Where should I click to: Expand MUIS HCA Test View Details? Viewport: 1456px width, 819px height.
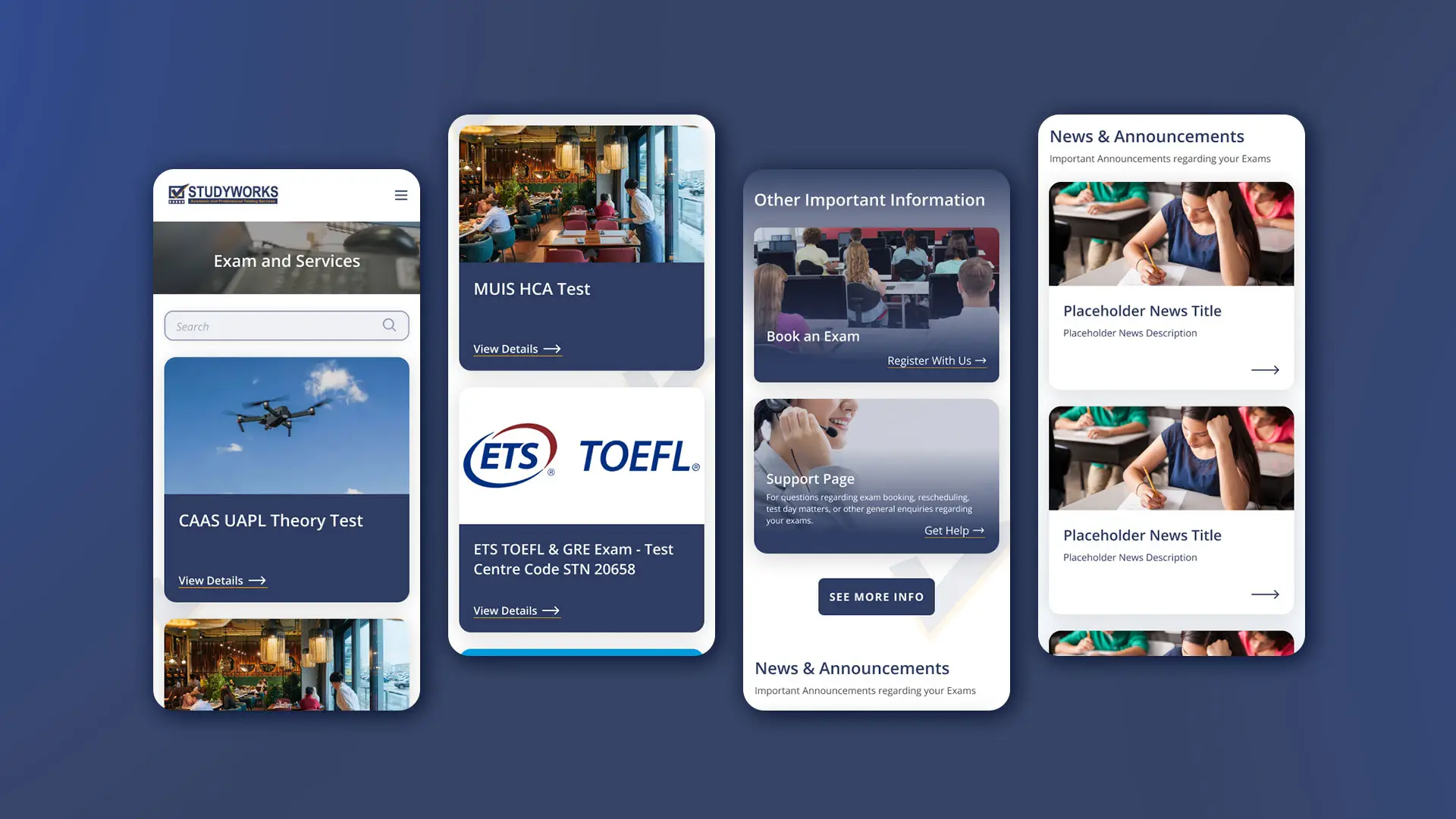tap(516, 348)
